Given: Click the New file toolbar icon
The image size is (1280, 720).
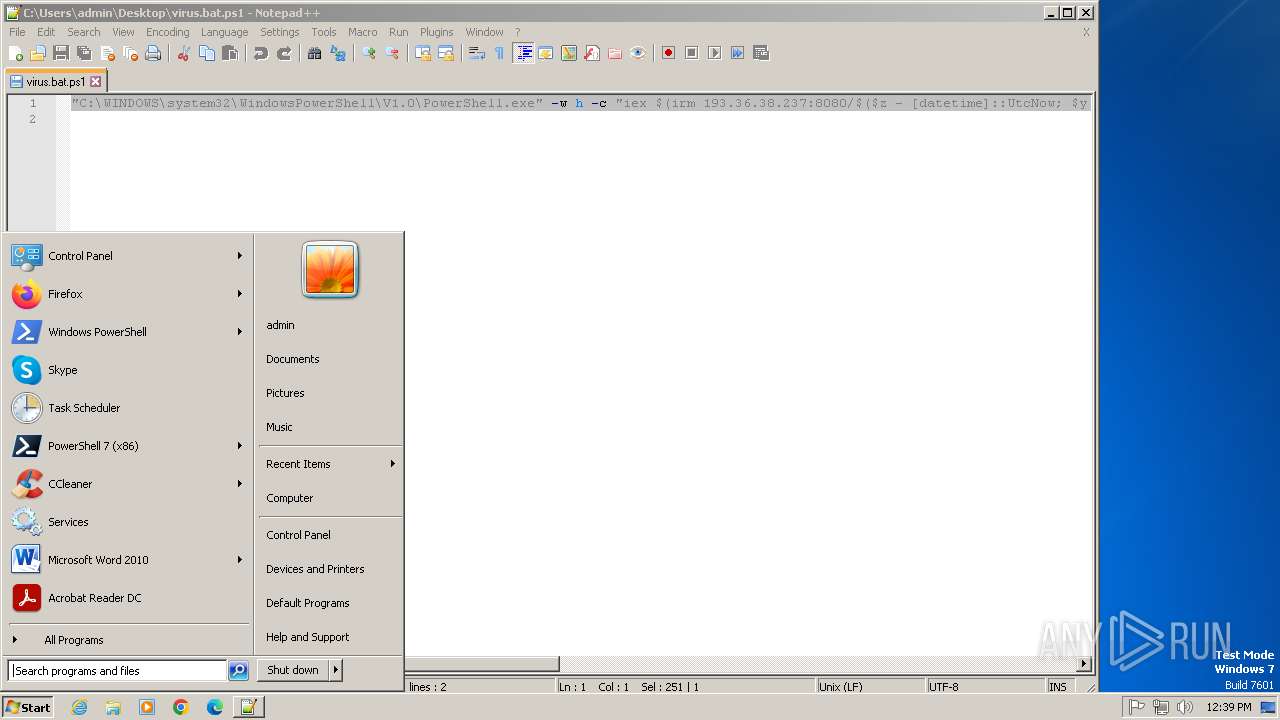Looking at the screenshot, I should pyautogui.click(x=15, y=53).
